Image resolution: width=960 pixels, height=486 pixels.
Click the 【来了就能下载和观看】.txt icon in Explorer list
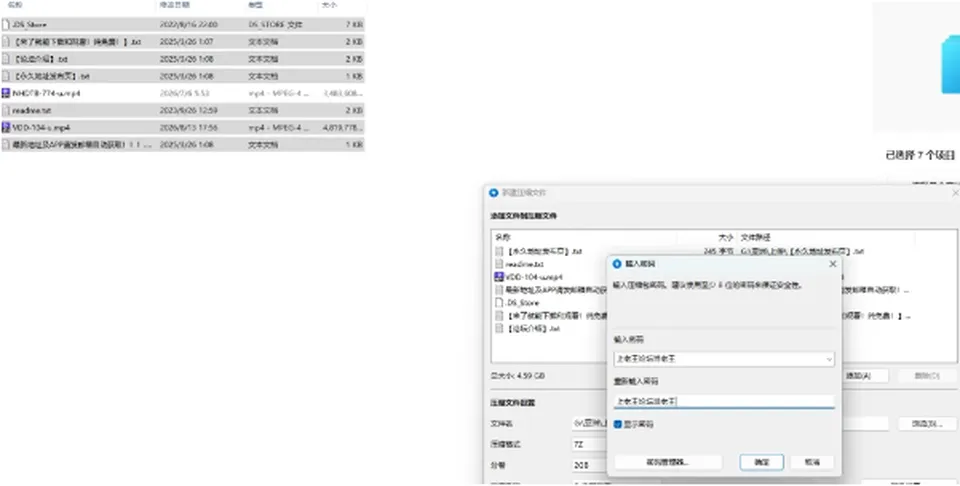[x=6, y=42]
